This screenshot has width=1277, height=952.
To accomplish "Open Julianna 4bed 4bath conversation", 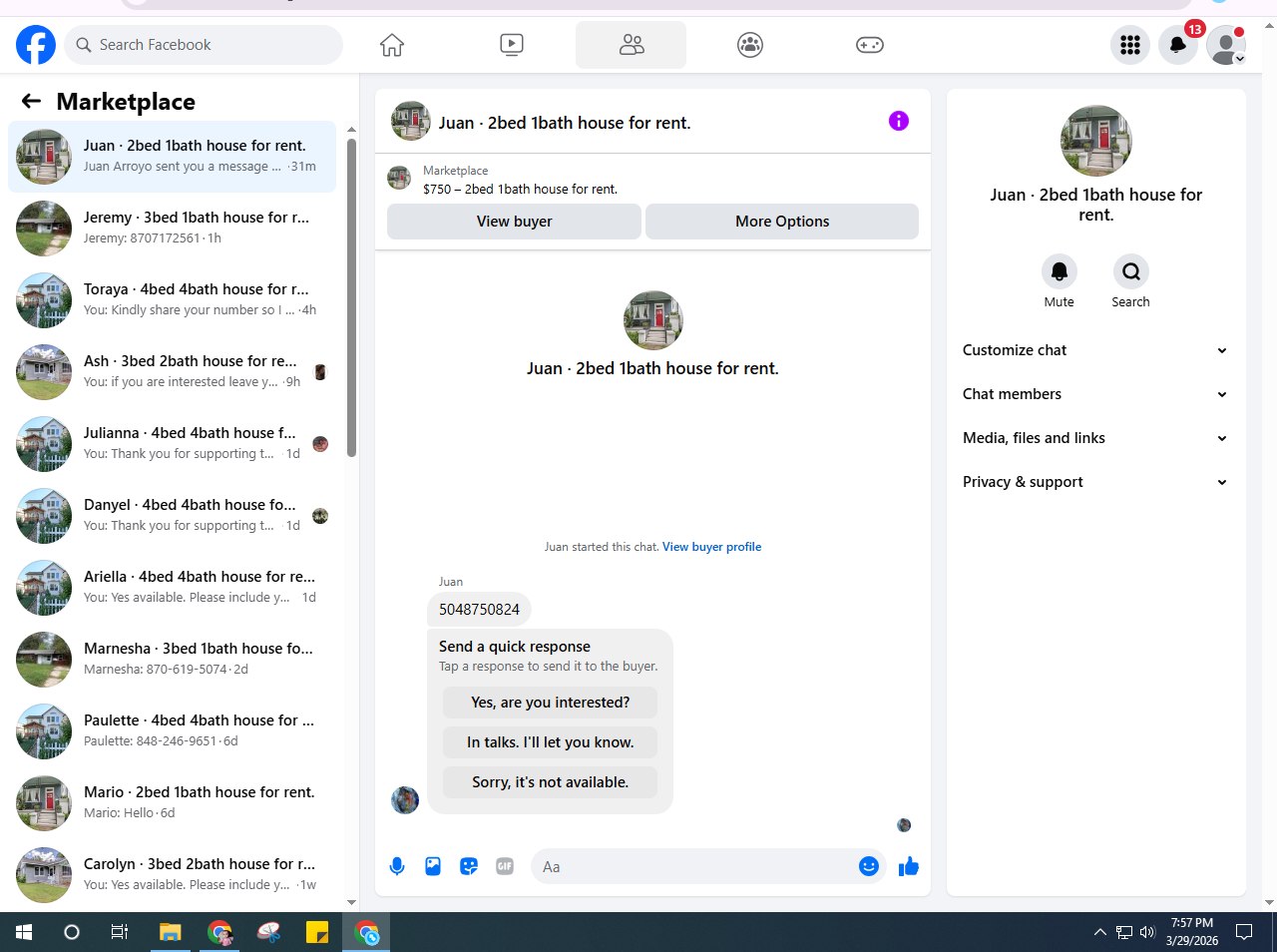I will 172,444.
